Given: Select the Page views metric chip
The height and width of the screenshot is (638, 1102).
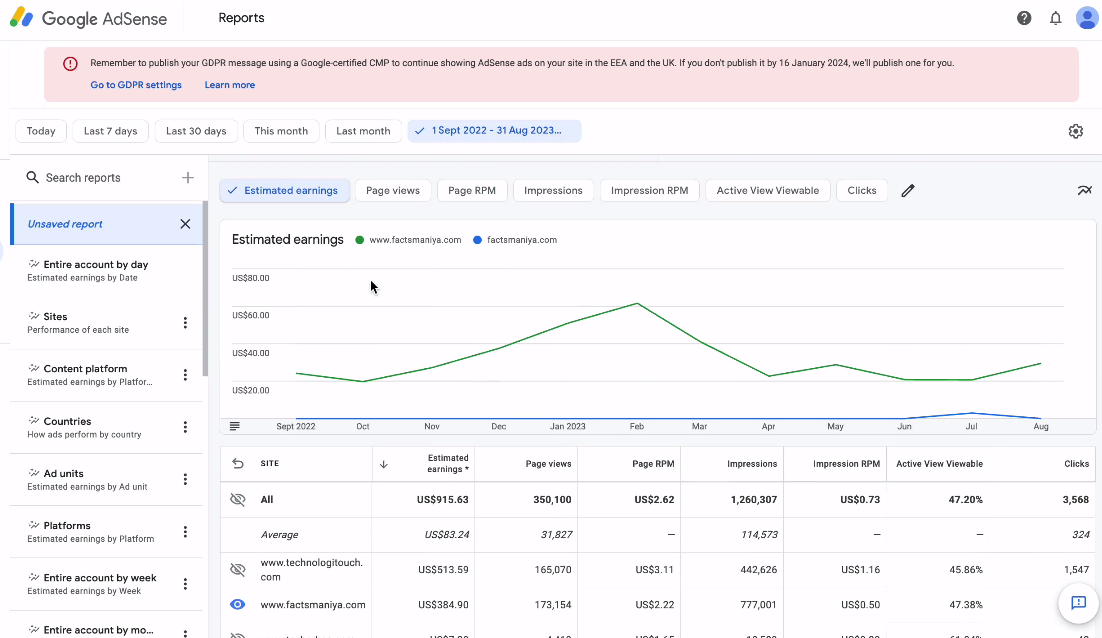Looking at the screenshot, I should pos(393,190).
